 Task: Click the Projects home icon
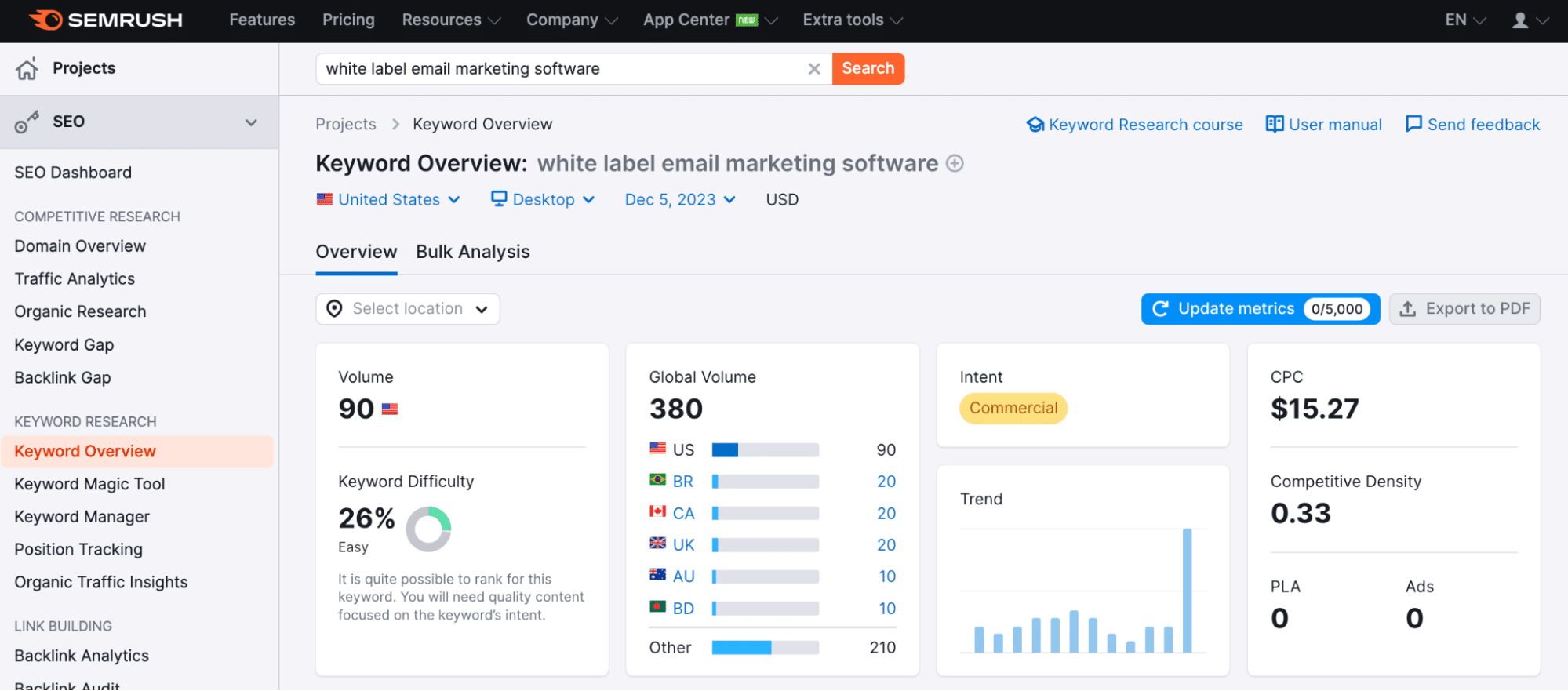27,69
